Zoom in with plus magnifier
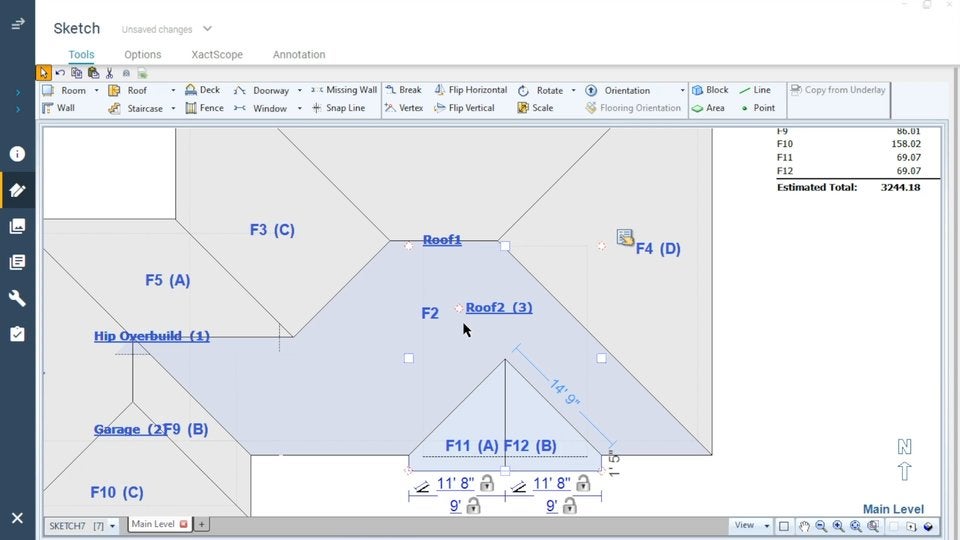The height and width of the screenshot is (540, 960). 838,527
